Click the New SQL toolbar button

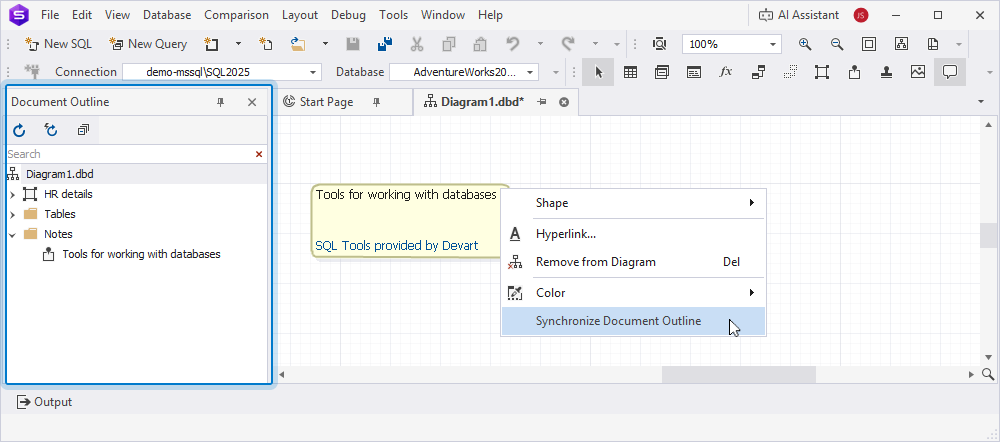point(58,44)
